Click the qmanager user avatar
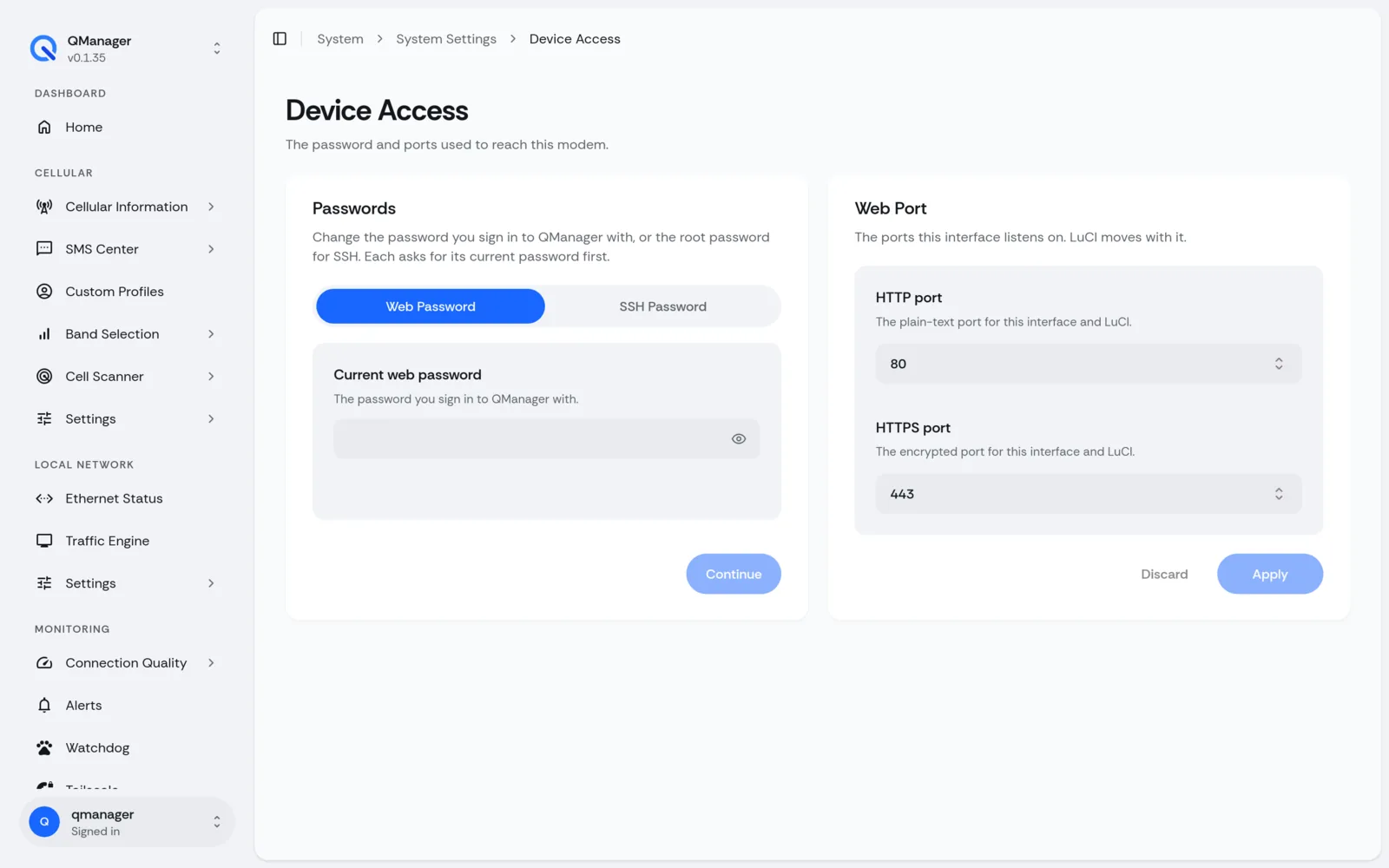This screenshot has width=1389, height=868. [x=44, y=821]
